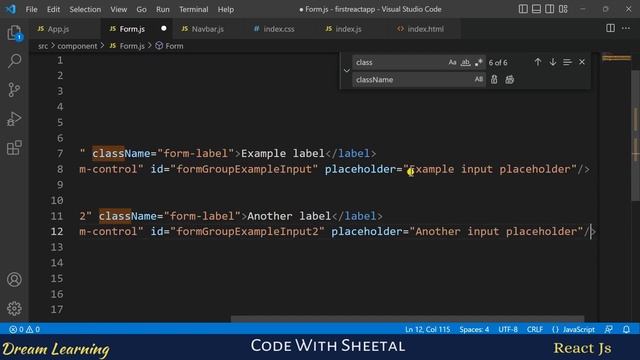
Task: Open the Run and Debug view
Action: 14,119
